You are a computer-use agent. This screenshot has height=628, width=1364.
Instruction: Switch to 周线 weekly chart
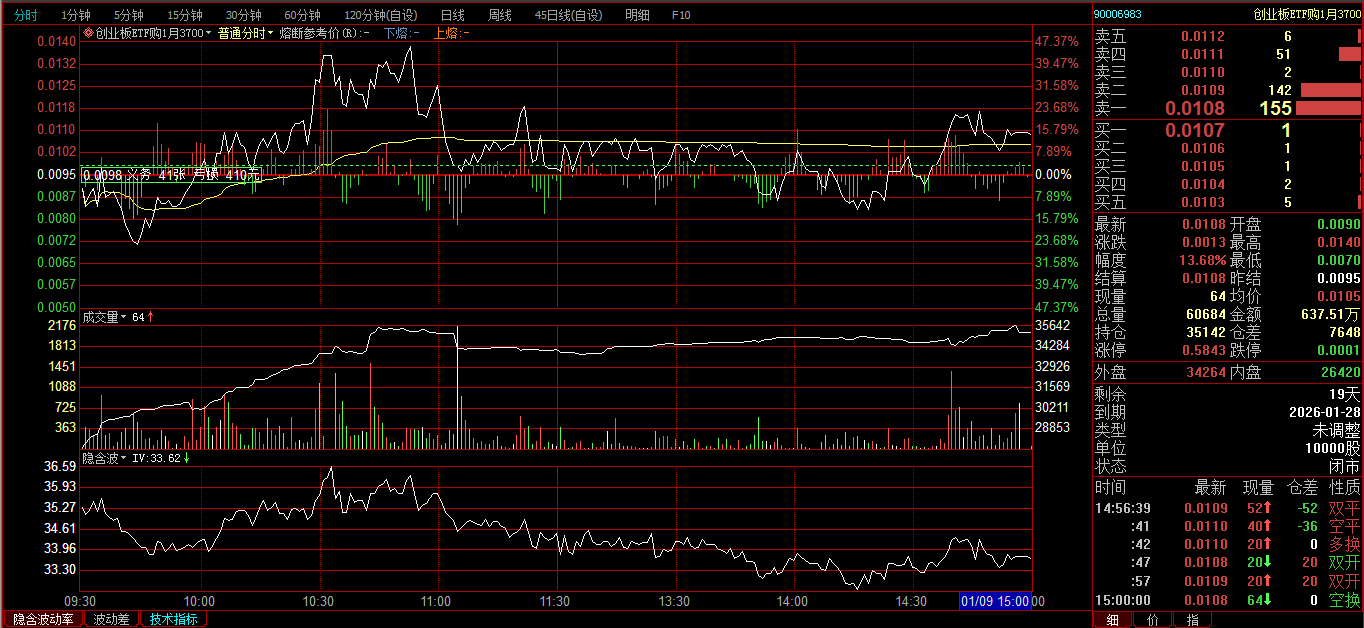pos(499,15)
